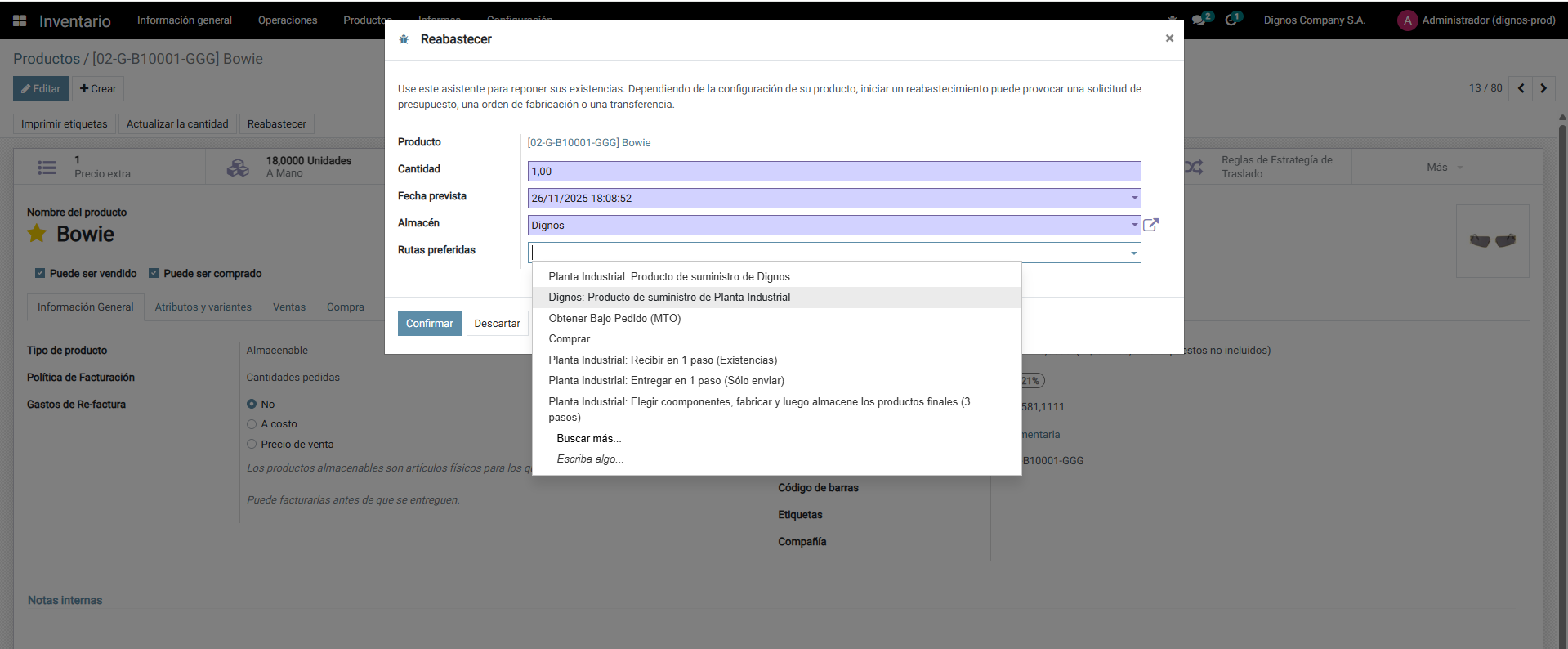
Task: Expand the Rutas preferidas dropdown arrow
Action: (x=1134, y=253)
